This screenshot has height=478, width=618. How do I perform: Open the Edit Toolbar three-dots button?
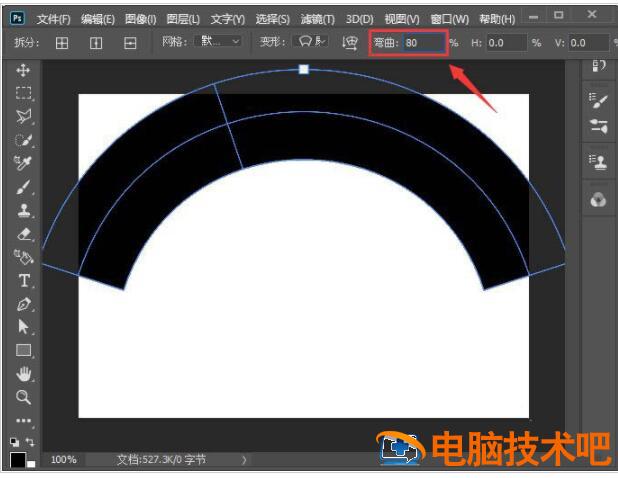[23, 421]
